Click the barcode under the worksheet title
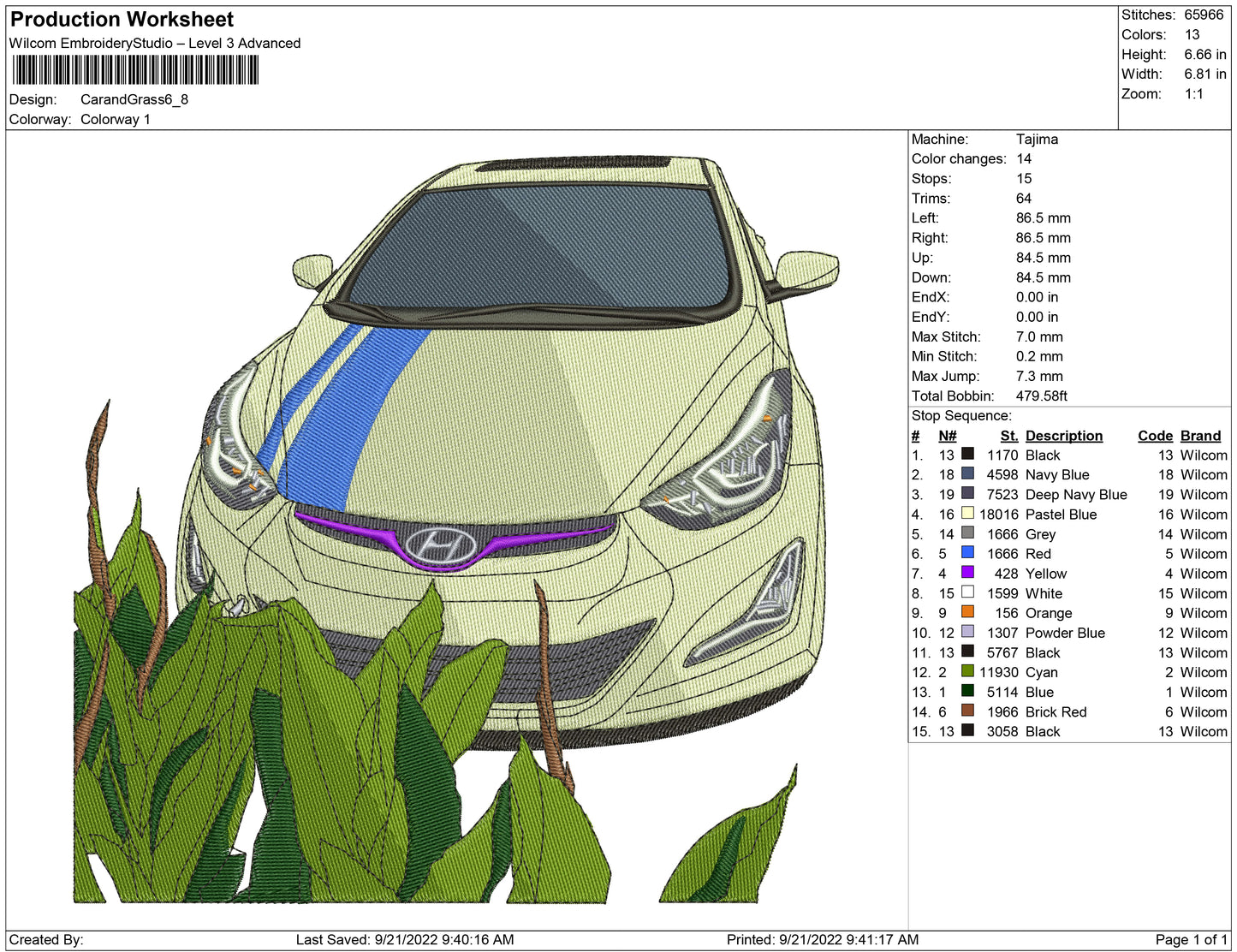This screenshot has width=1237, height=952. coord(134,70)
